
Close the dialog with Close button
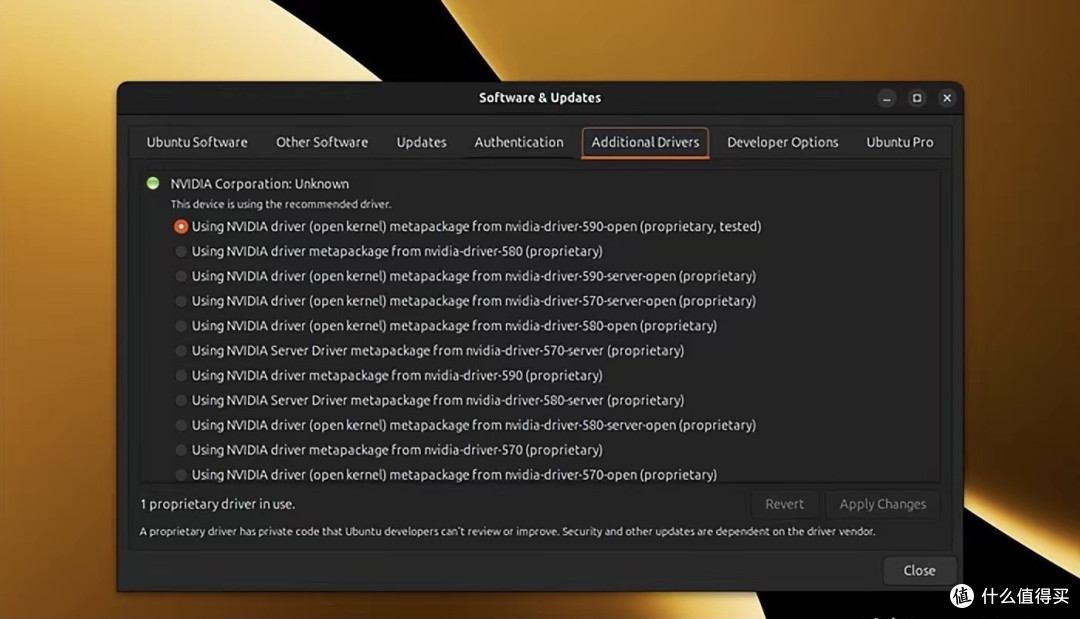920,570
